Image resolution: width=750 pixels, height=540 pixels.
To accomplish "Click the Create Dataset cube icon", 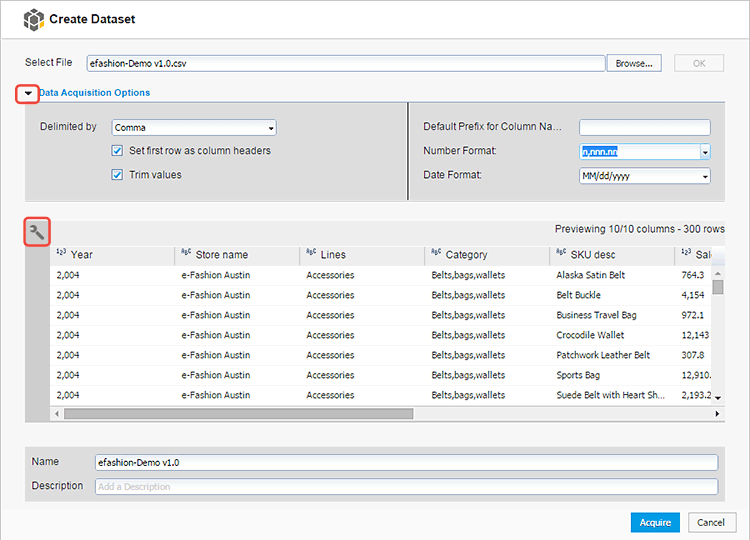I will coord(34,18).
